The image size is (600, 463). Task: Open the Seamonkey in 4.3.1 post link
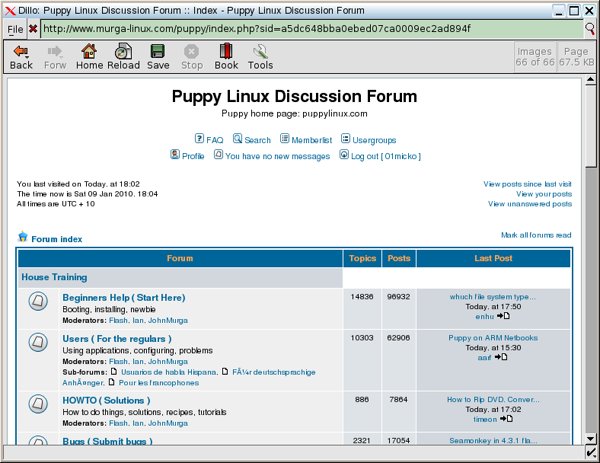tap(493, 440)
